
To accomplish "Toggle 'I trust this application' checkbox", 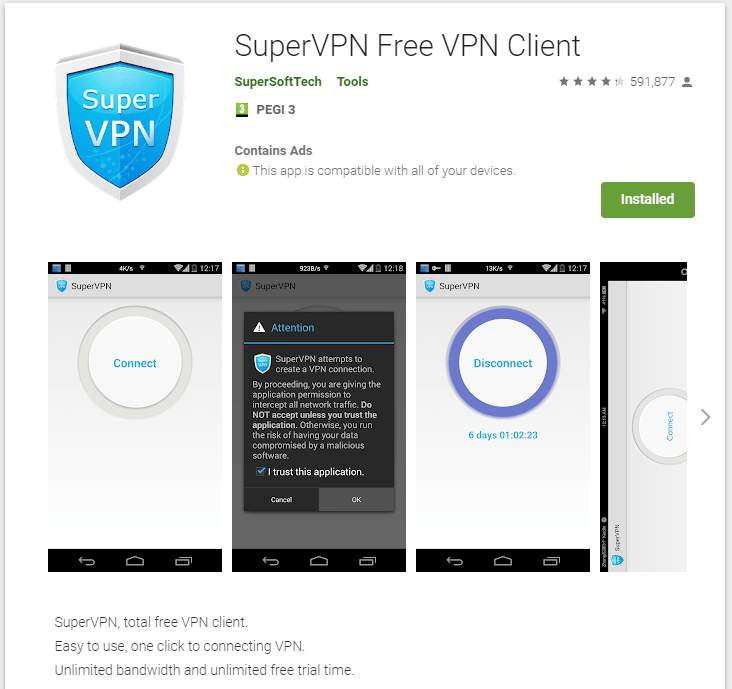I will tap(261, 471).
